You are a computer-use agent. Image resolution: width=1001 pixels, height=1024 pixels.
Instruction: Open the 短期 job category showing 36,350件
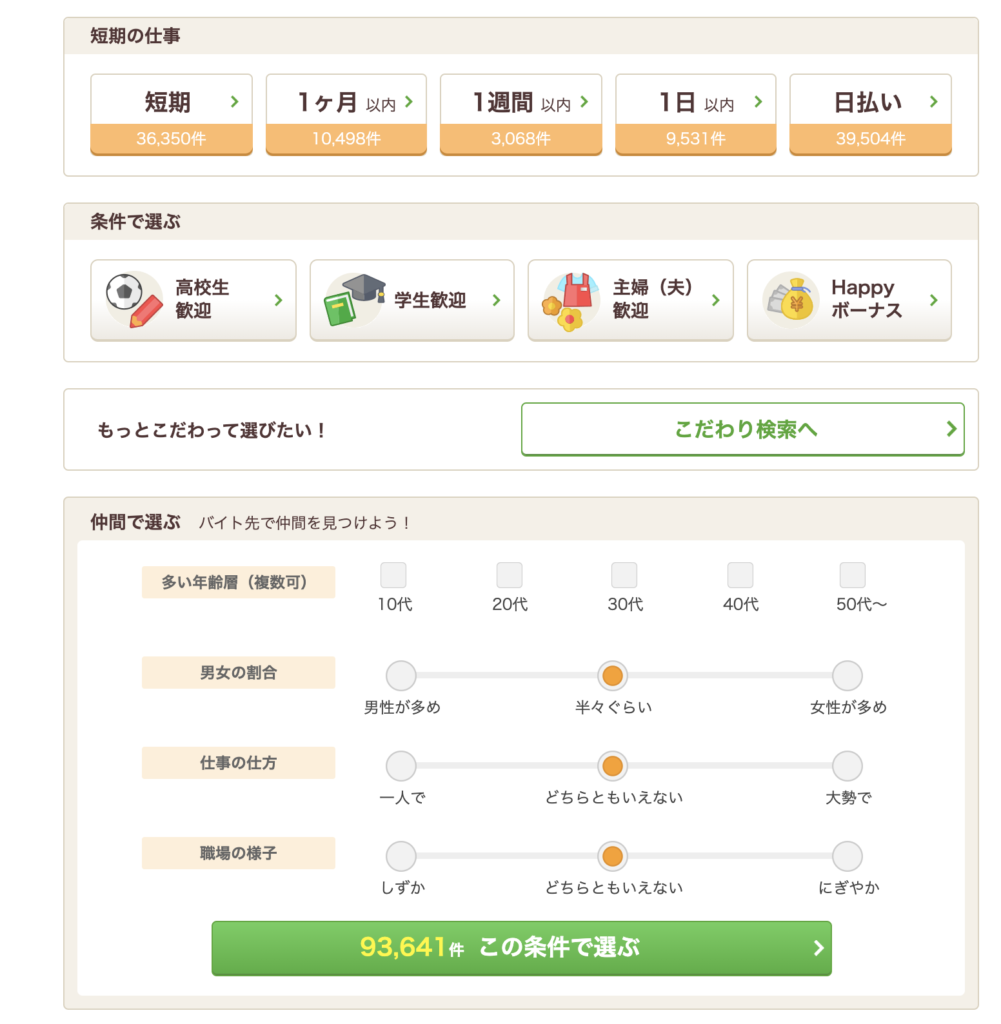[x=170, y=112]
